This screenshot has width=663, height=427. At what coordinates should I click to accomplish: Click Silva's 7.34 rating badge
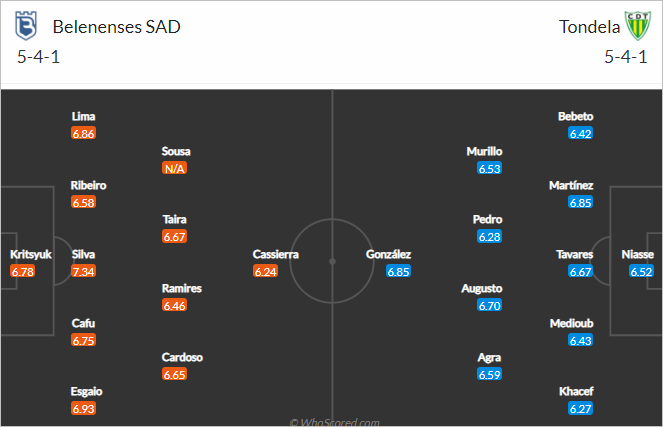point(83,271)
